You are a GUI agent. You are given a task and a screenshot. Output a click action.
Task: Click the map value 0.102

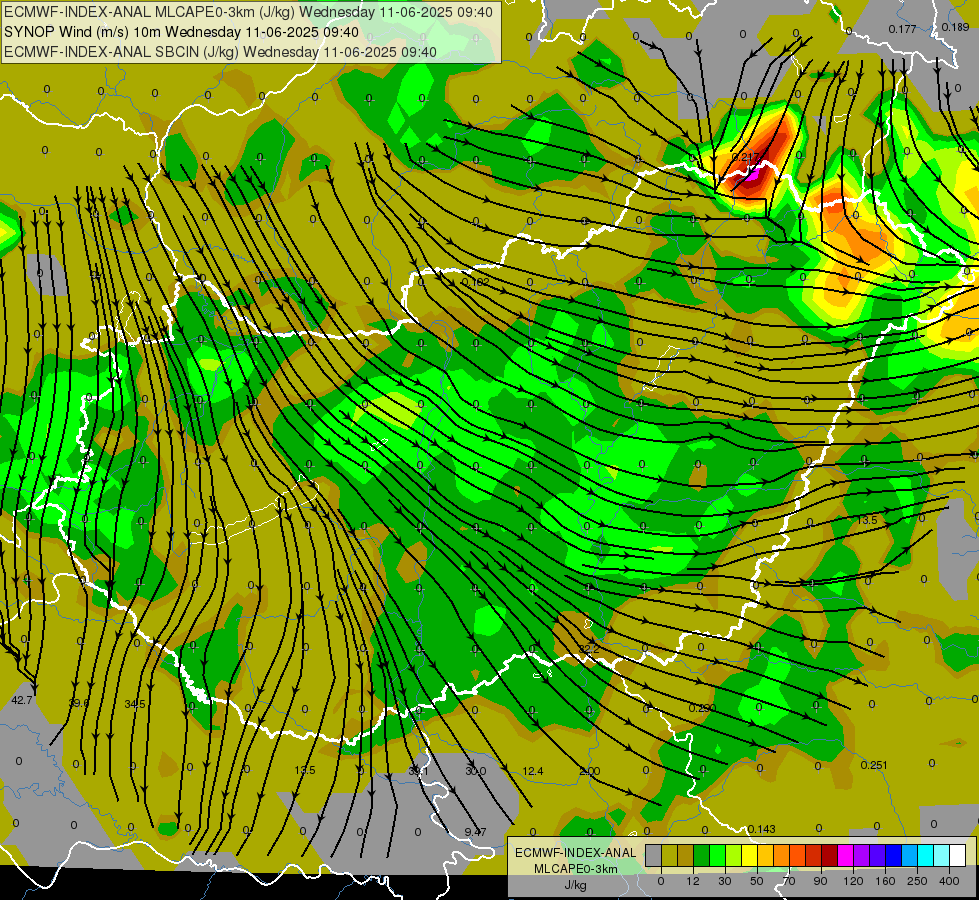(475, 282)
